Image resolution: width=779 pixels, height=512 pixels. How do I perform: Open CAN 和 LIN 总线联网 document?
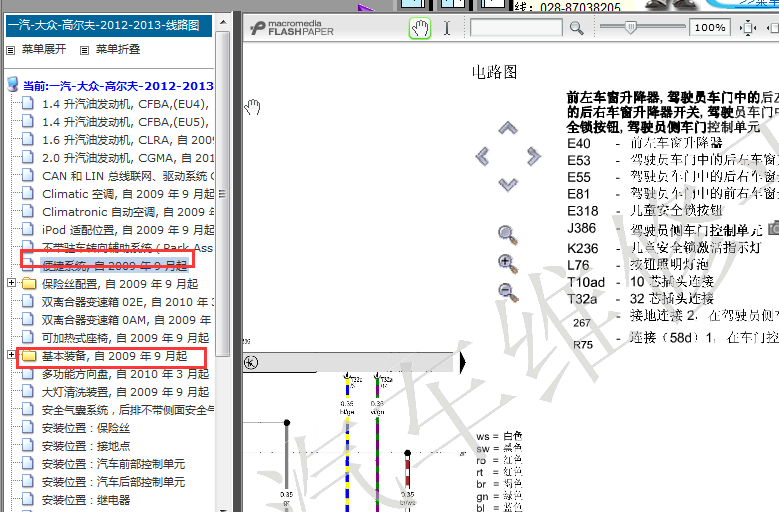tap(128, 176)
